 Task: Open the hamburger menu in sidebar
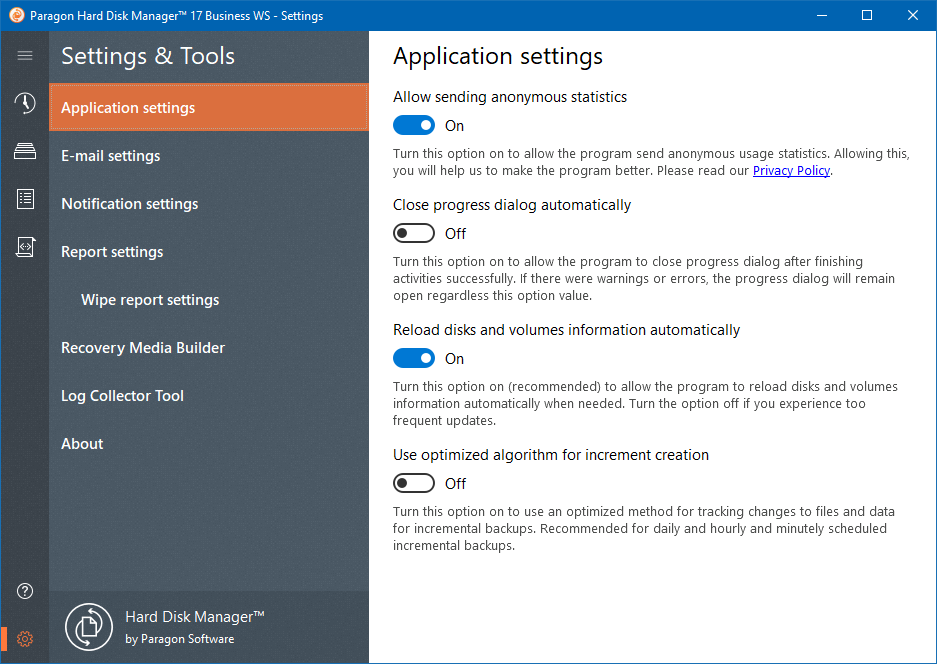pos(25,56)
